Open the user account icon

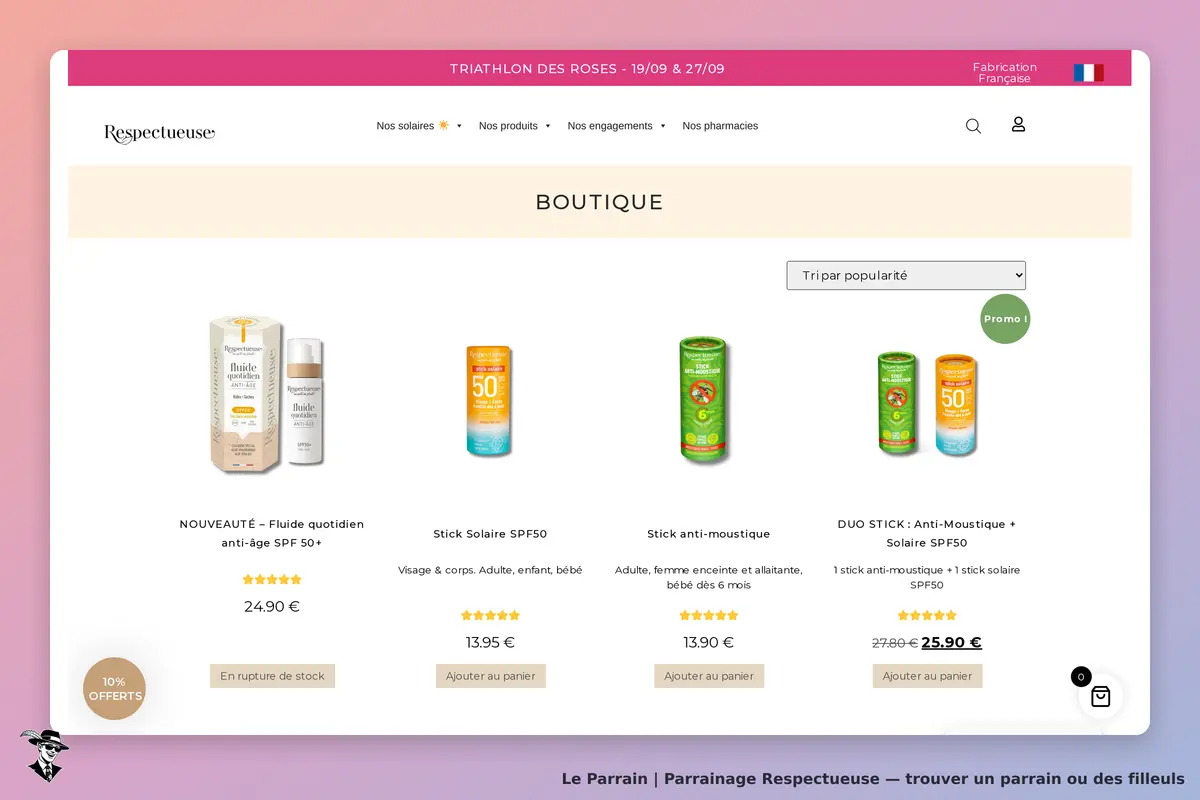click(x=1018, y=125)
